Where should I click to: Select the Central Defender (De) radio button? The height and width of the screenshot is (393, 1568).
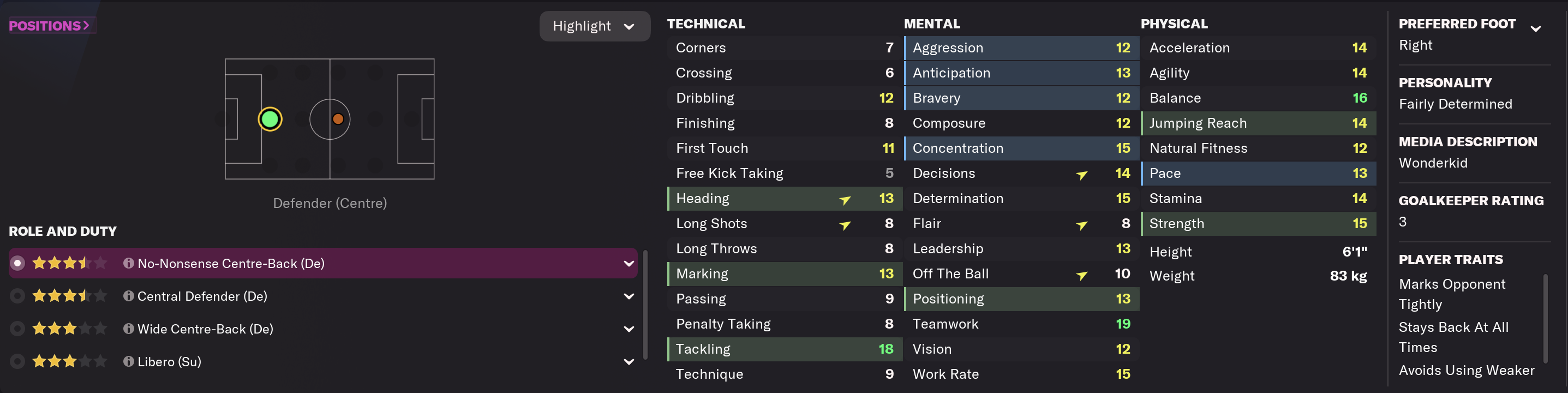[17, 296]
